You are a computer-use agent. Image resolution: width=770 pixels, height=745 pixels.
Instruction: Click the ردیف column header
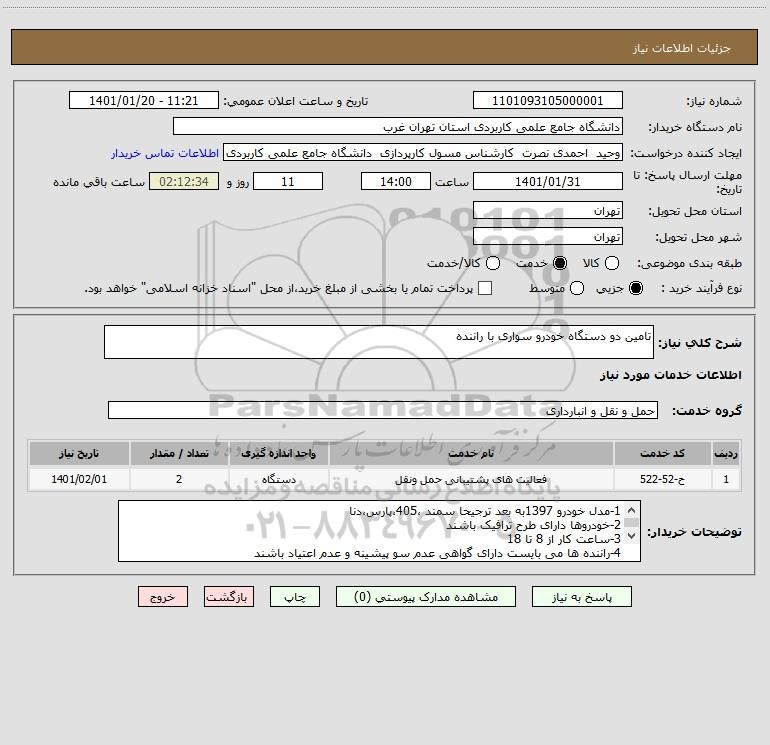click(x=726, y=453)
